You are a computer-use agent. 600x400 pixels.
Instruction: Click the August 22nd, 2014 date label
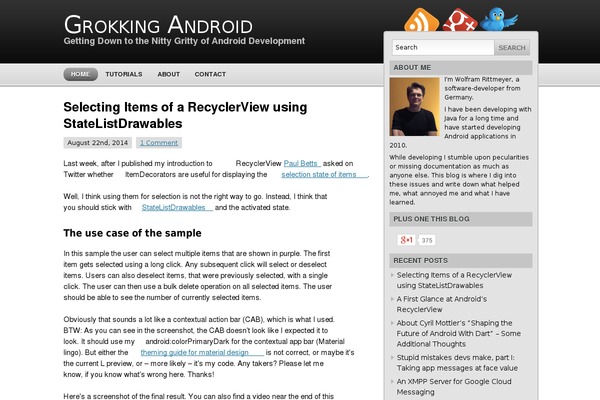[98, 143]
